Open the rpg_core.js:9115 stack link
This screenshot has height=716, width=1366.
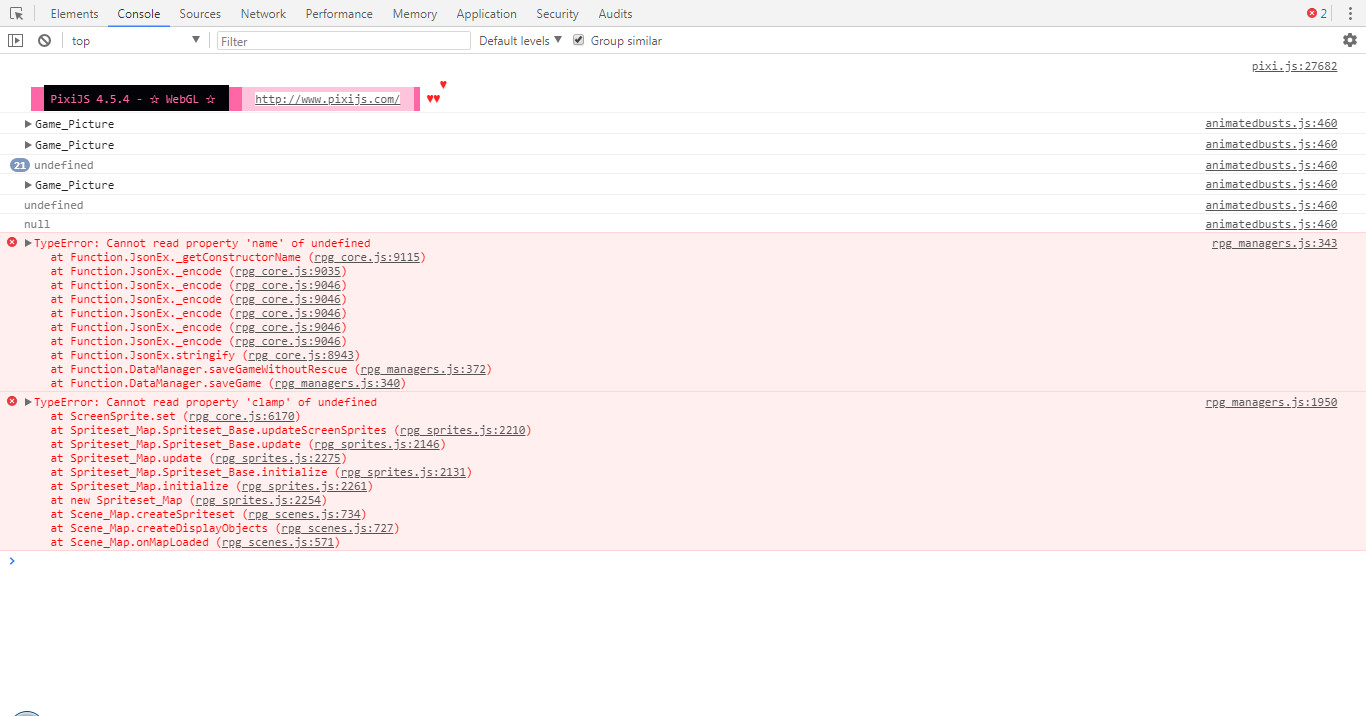366,257
